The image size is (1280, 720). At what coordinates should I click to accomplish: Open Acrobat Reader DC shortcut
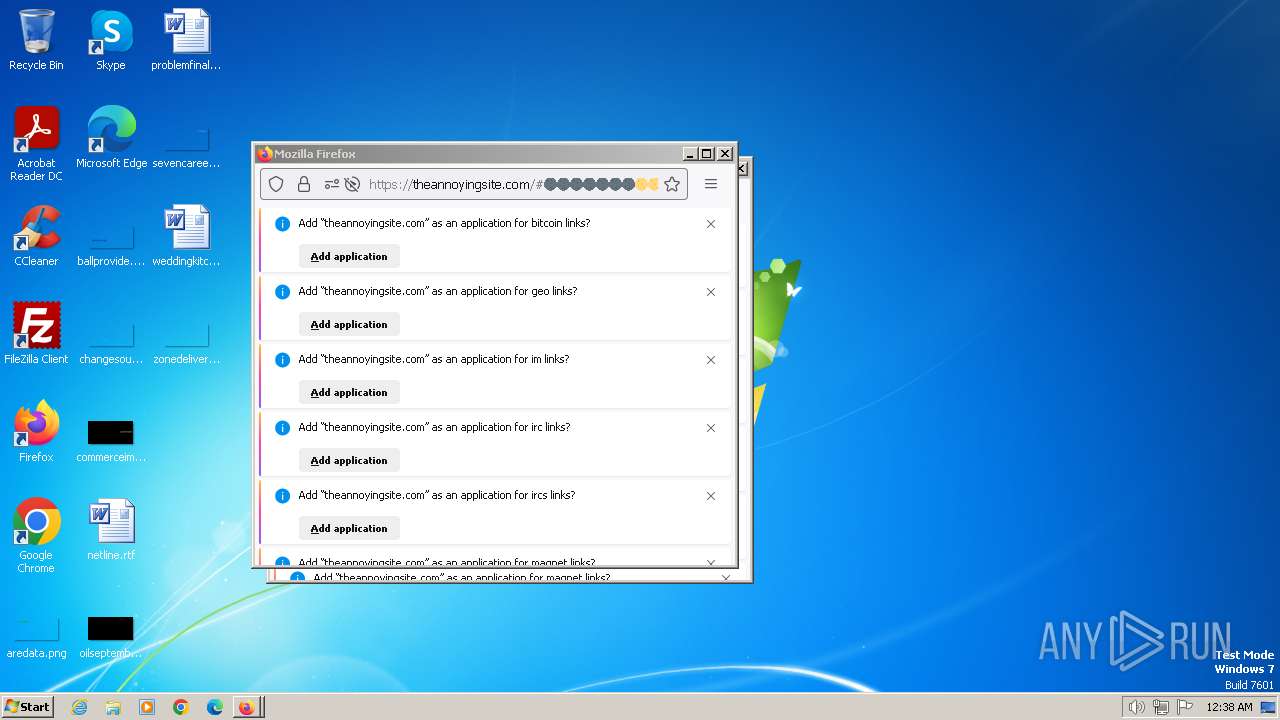(36, 144)
